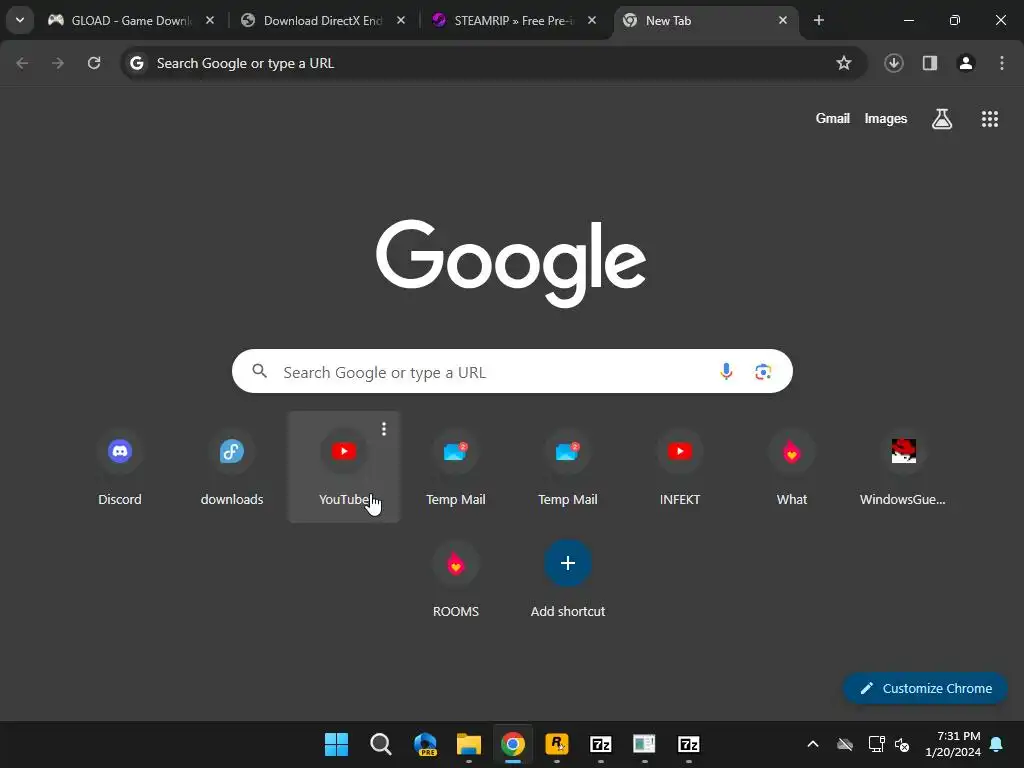Close the GLOAD tab
Viewport: 1024px width, 768px height.
click(210, 21)
